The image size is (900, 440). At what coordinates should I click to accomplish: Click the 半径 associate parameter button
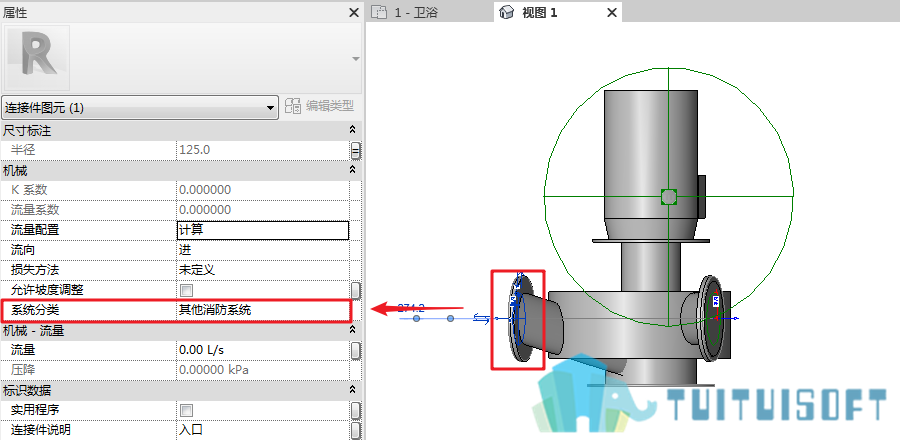(x=356, y=150)
